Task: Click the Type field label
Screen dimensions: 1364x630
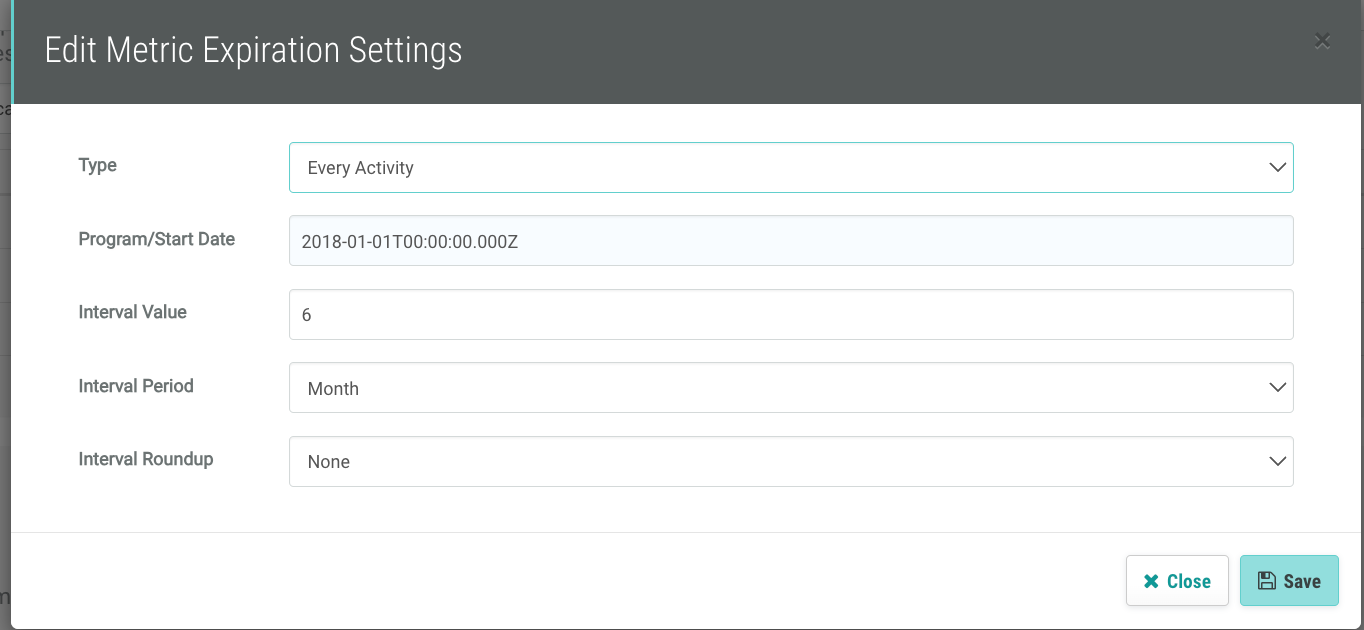Action: (98, 166)
